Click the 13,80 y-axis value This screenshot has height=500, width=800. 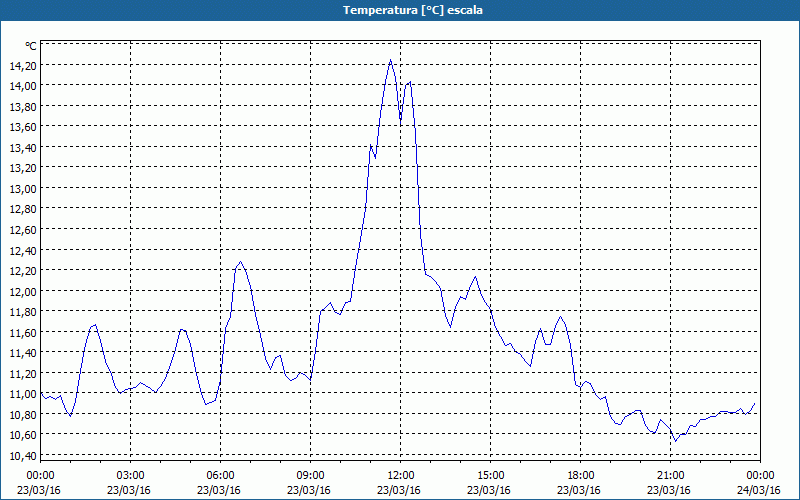tap(23, 106)
